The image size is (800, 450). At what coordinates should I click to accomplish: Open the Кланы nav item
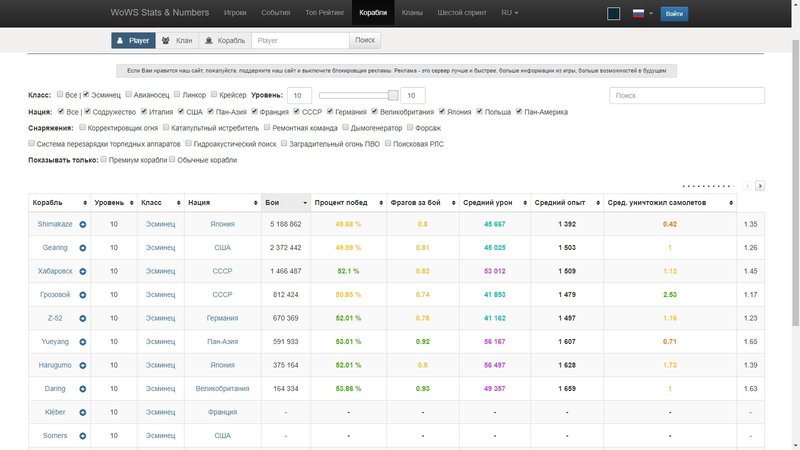pos(412,13)
